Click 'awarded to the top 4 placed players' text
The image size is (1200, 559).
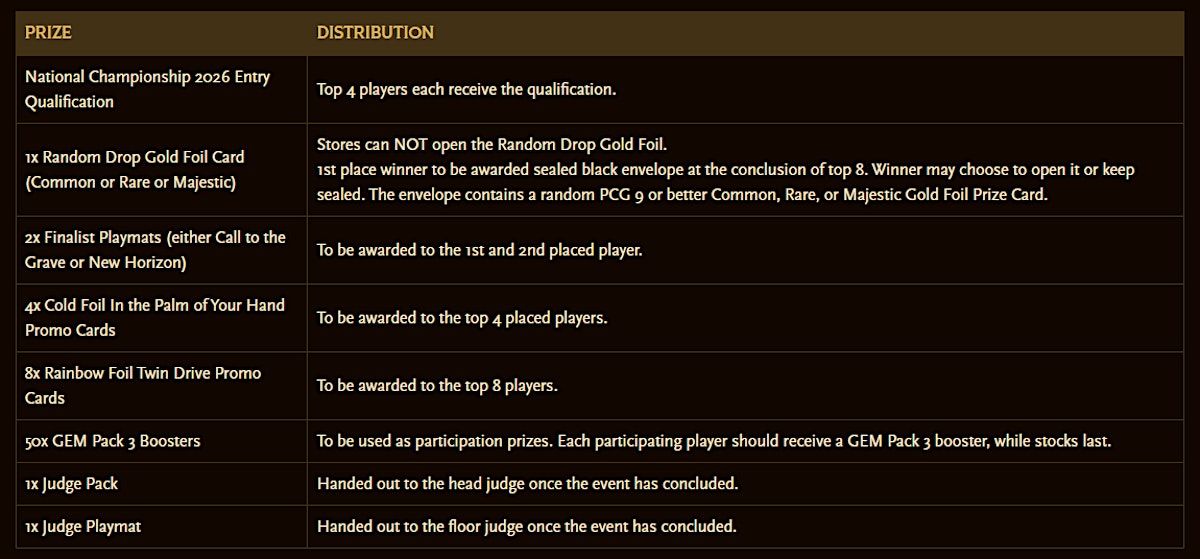(462, 318)
